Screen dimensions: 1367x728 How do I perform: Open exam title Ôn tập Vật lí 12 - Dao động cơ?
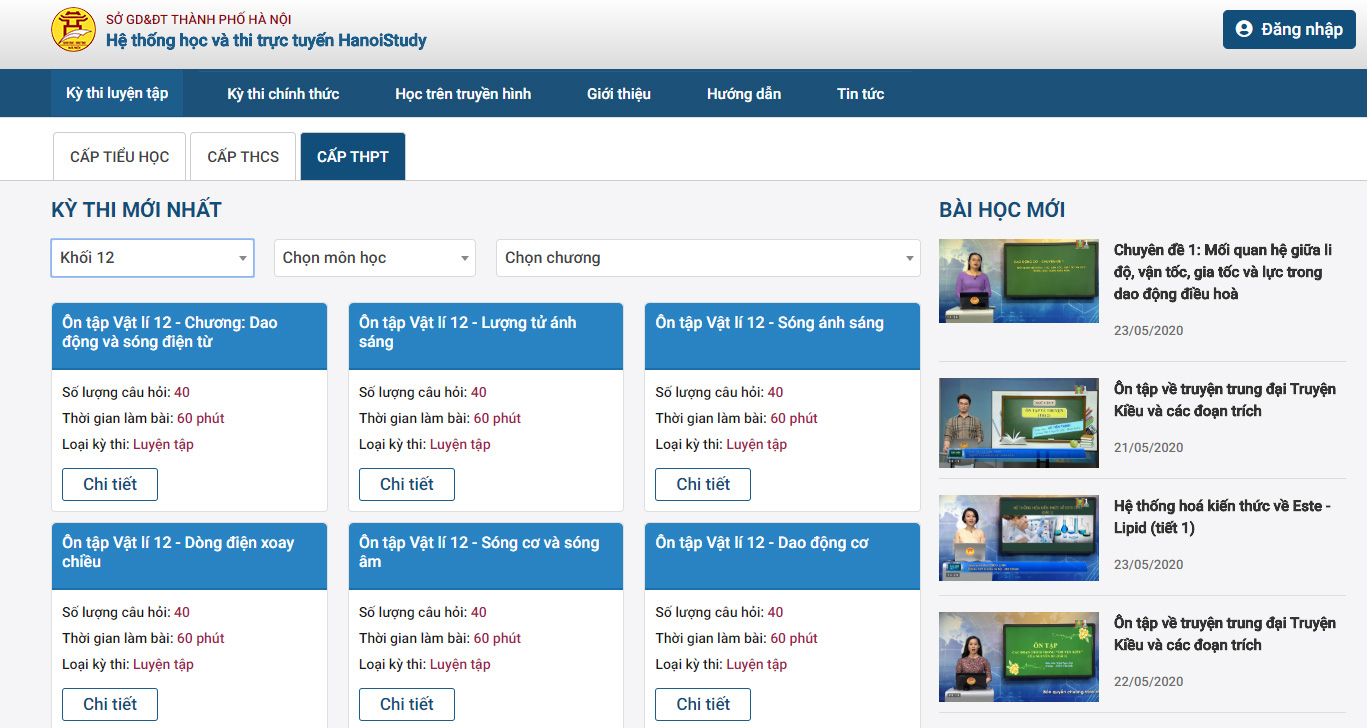point(762,543)
